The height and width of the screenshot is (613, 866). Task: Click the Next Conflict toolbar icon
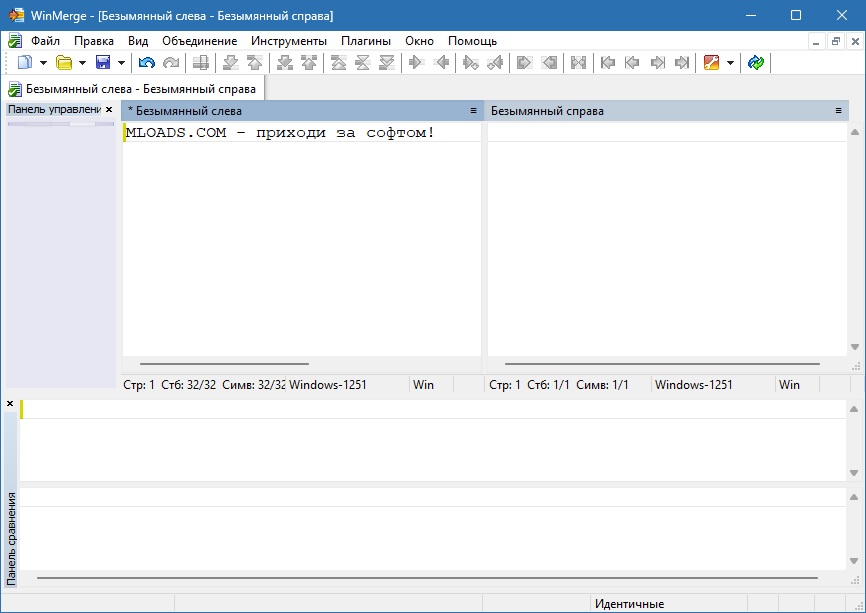click(x=284, y=62)
